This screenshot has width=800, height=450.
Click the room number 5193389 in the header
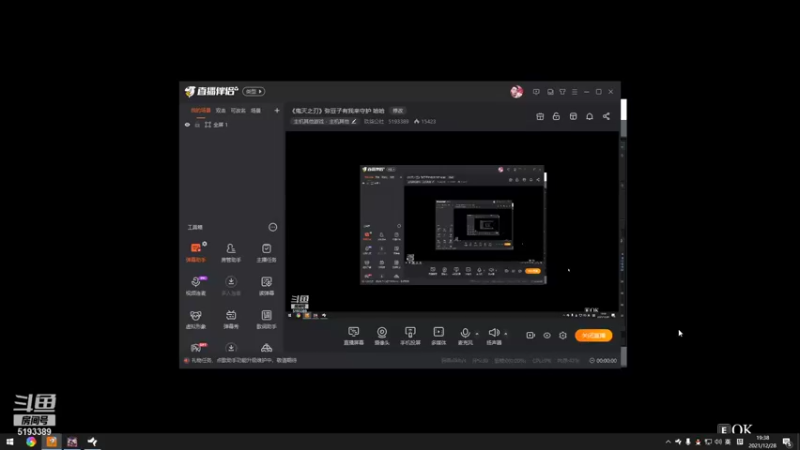pyautogui.click(x=398, y=121)
